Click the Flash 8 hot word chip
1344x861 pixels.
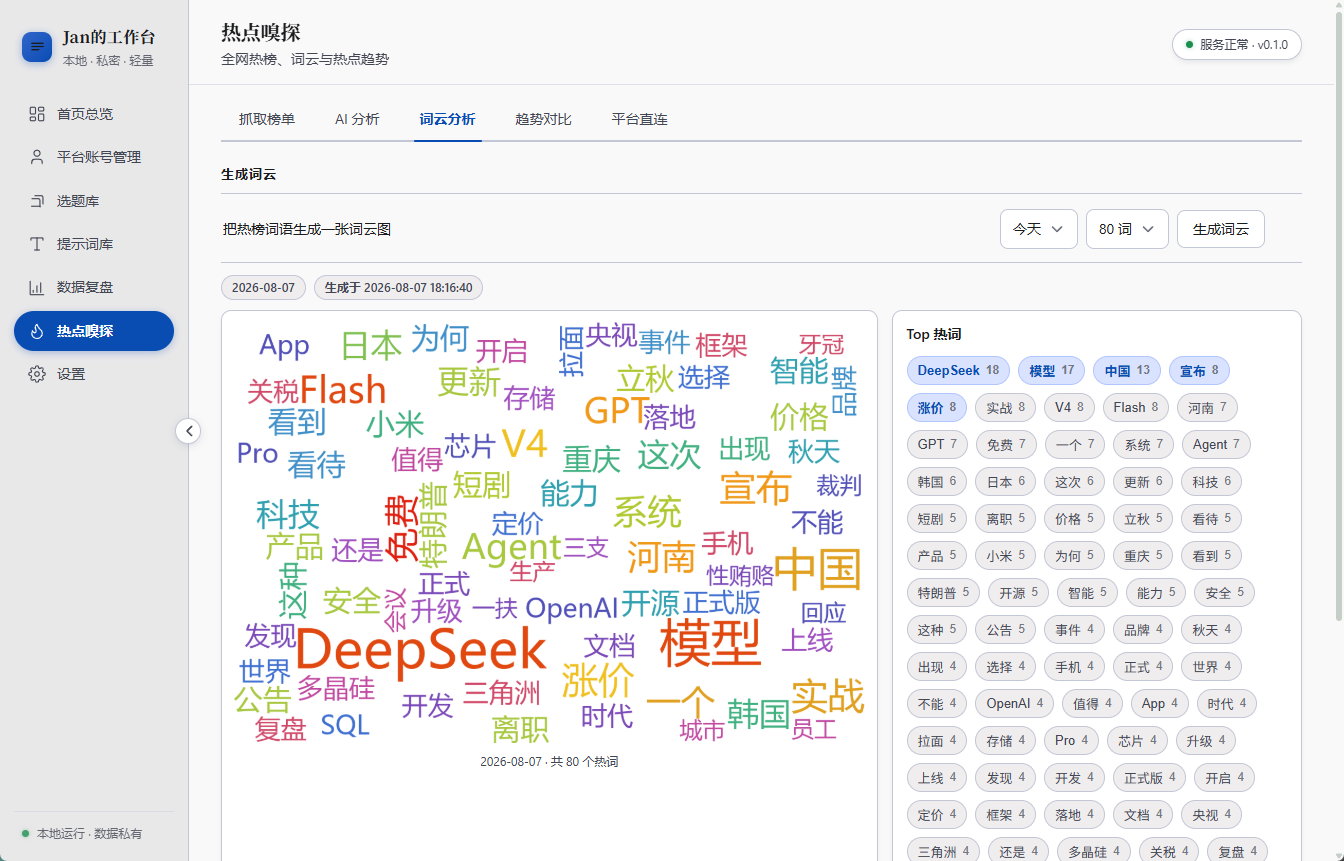pos(1136,408)
